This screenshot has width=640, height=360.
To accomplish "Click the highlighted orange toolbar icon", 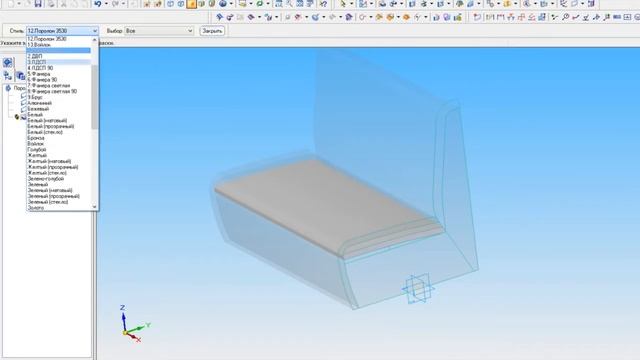I will click(x=191, y=4).
